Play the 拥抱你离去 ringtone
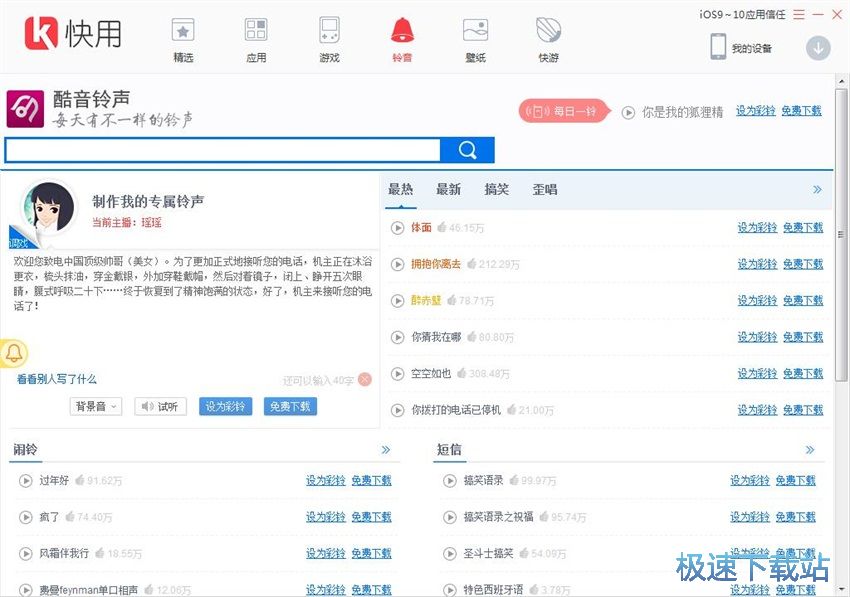850x597 pixels. coord(397,264)
